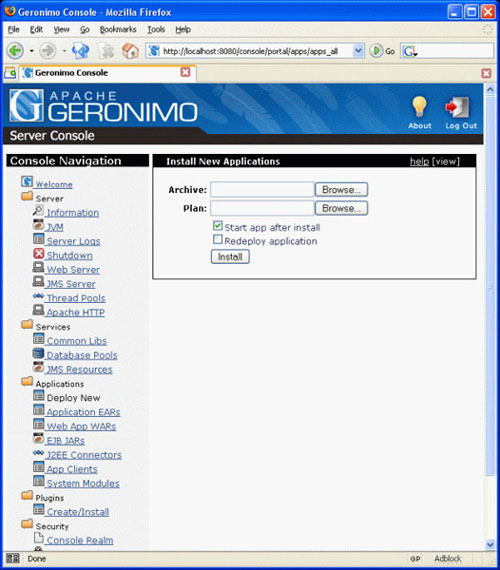The height and width of the screenshot is (570, 500).
Task: Click the JMS Server computer icon
Action: click(x=38, y=281)
